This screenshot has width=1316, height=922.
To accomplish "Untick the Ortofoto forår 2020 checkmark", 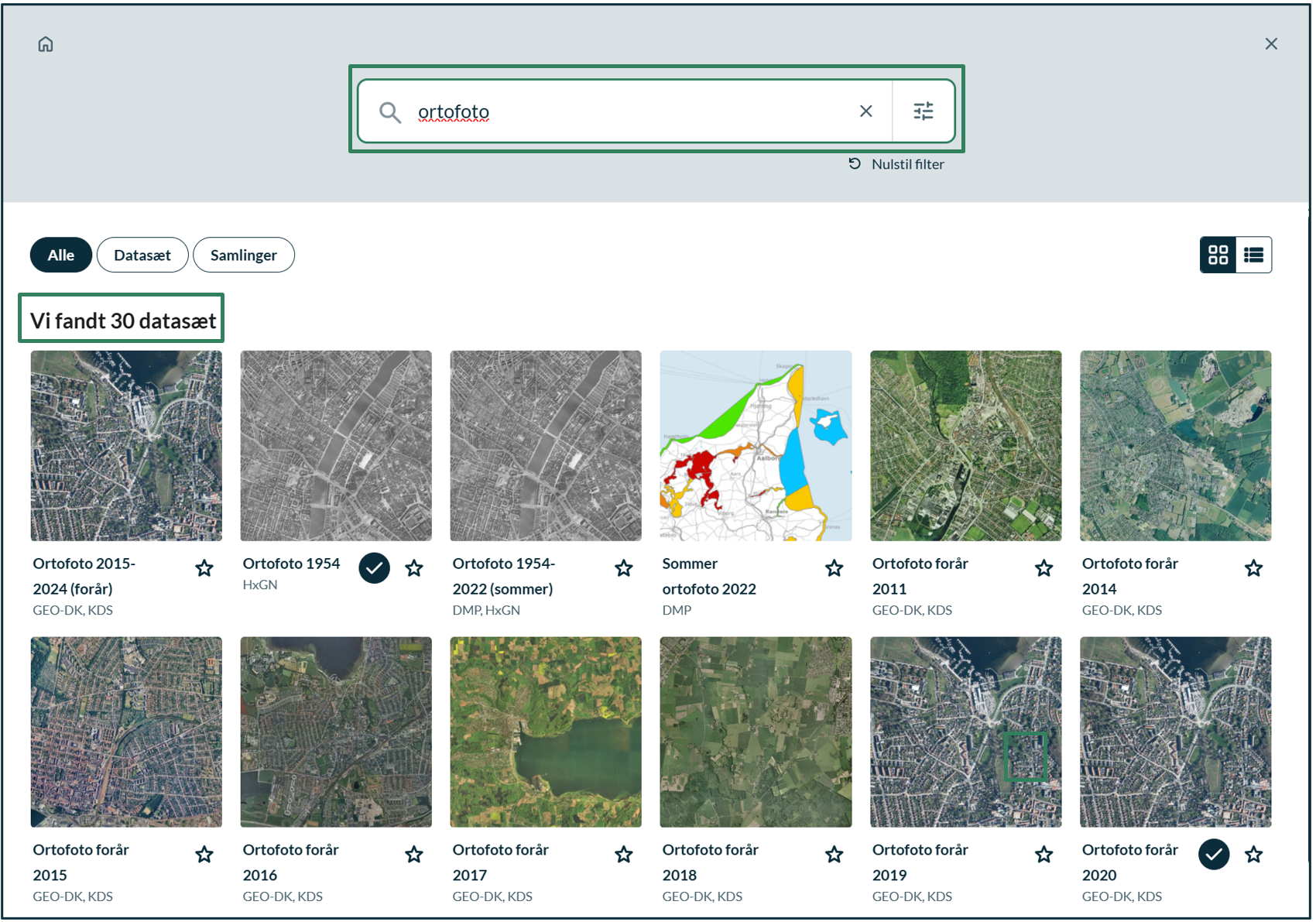I will coord(1213,855).
